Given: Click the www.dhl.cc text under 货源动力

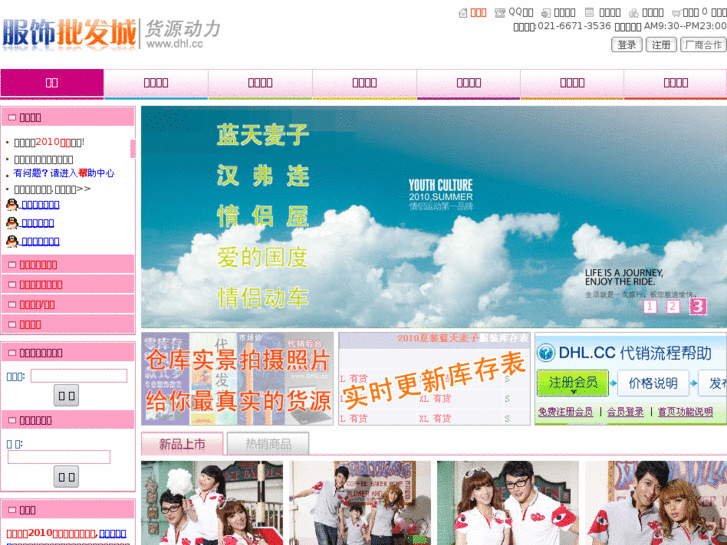Looking at the screenshot, I should tap(175, 44).
